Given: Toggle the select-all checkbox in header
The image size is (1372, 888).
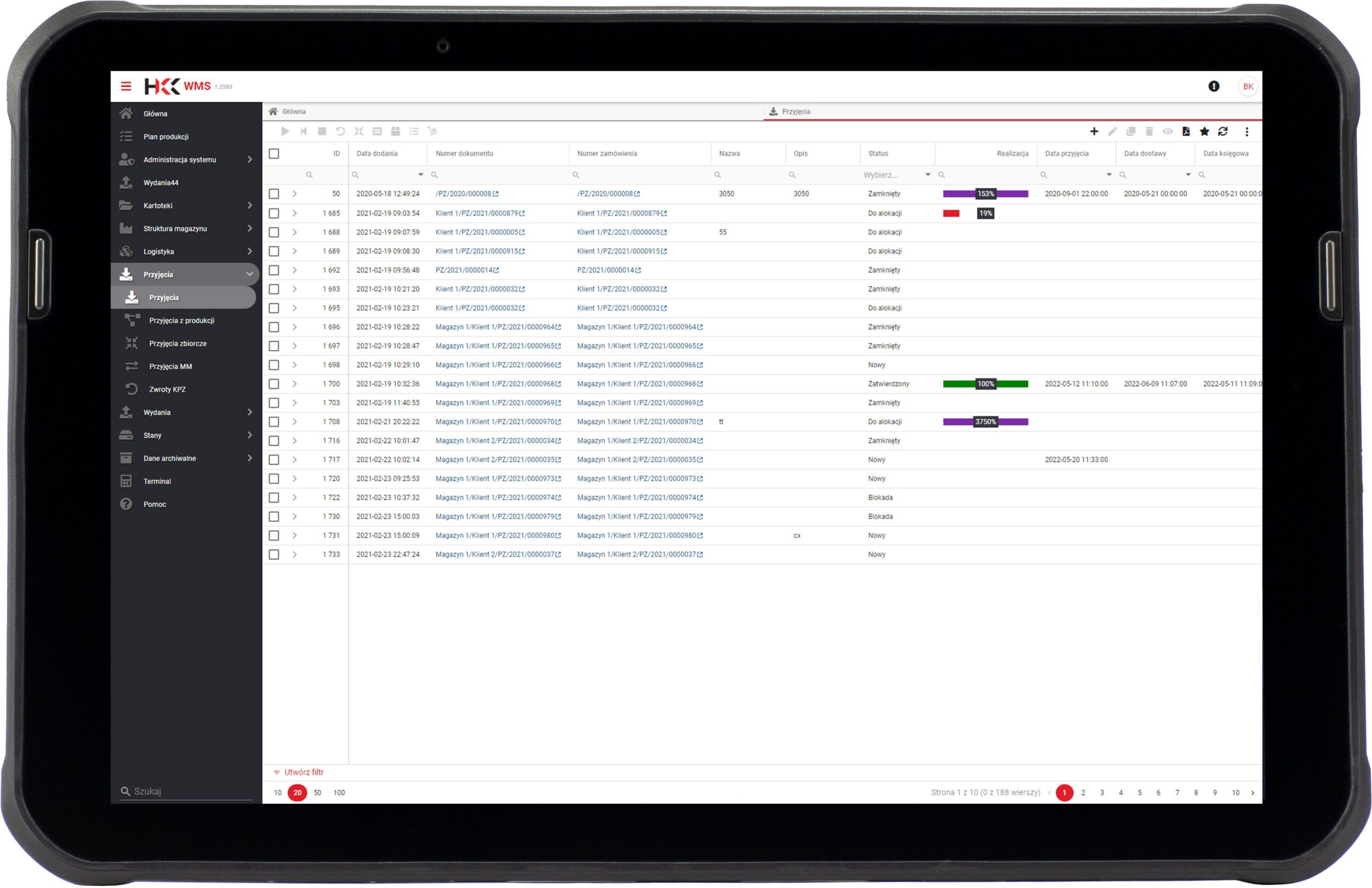Looking at the screenshot, I should click(274, 153).
